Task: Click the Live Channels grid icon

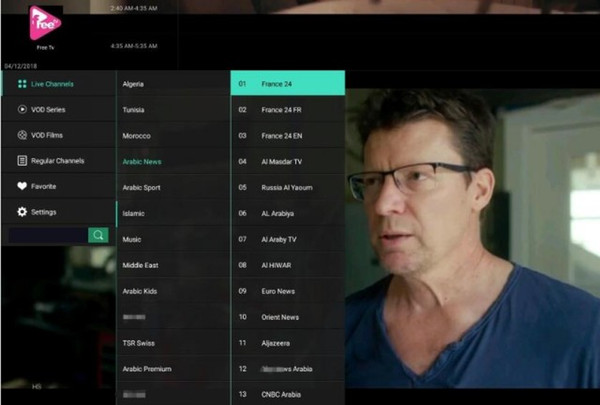Action: pyautogui.click(x=22, y=84)
